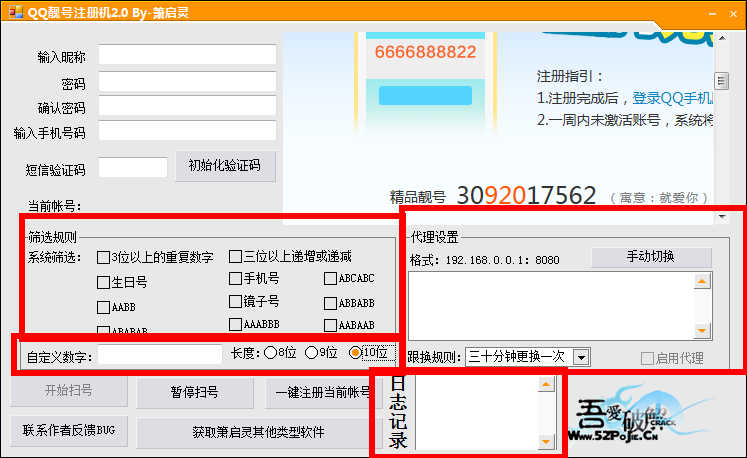747x458 pixels.
Task: Click the web panel scroll-down arrow
Action: point(721,215)
